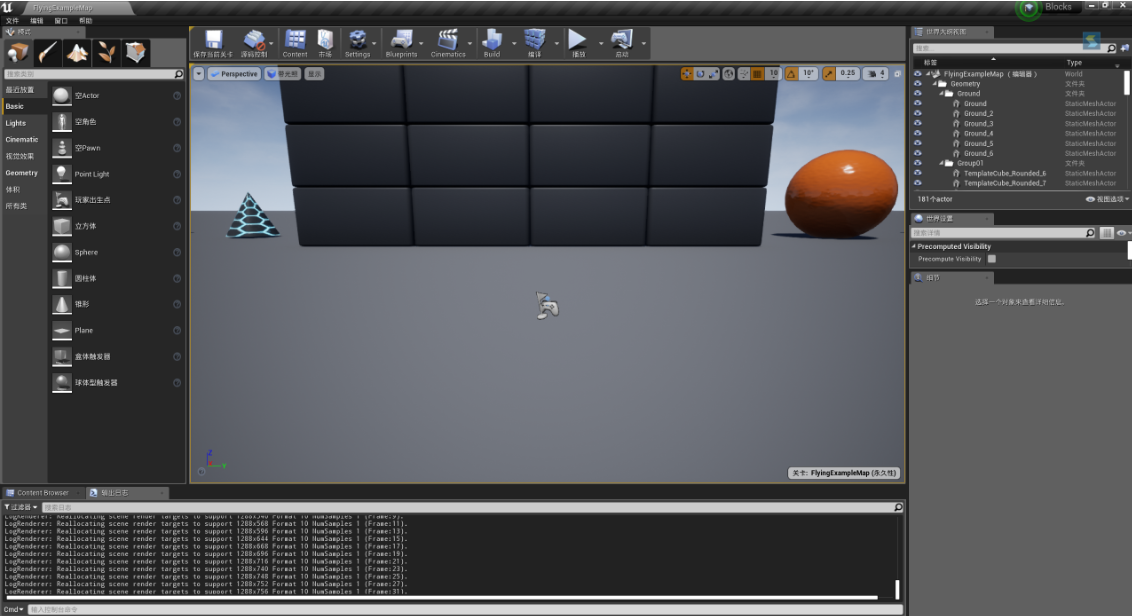Open the Content browser from toolbar
Screen dimensions: 1132x616
pyautogui.click(x=295, y=40)
